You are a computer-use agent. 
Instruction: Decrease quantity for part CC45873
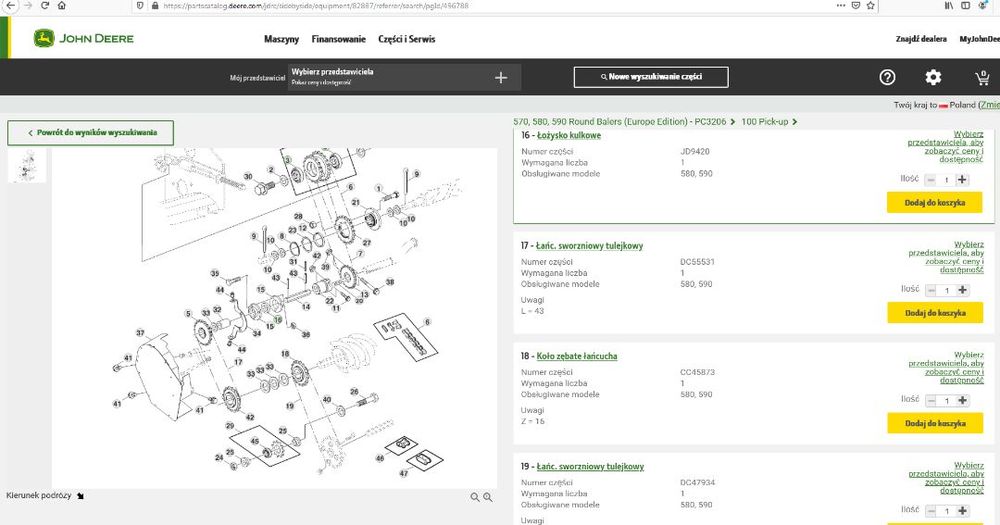pyautogui.click(x=931, y=401)
